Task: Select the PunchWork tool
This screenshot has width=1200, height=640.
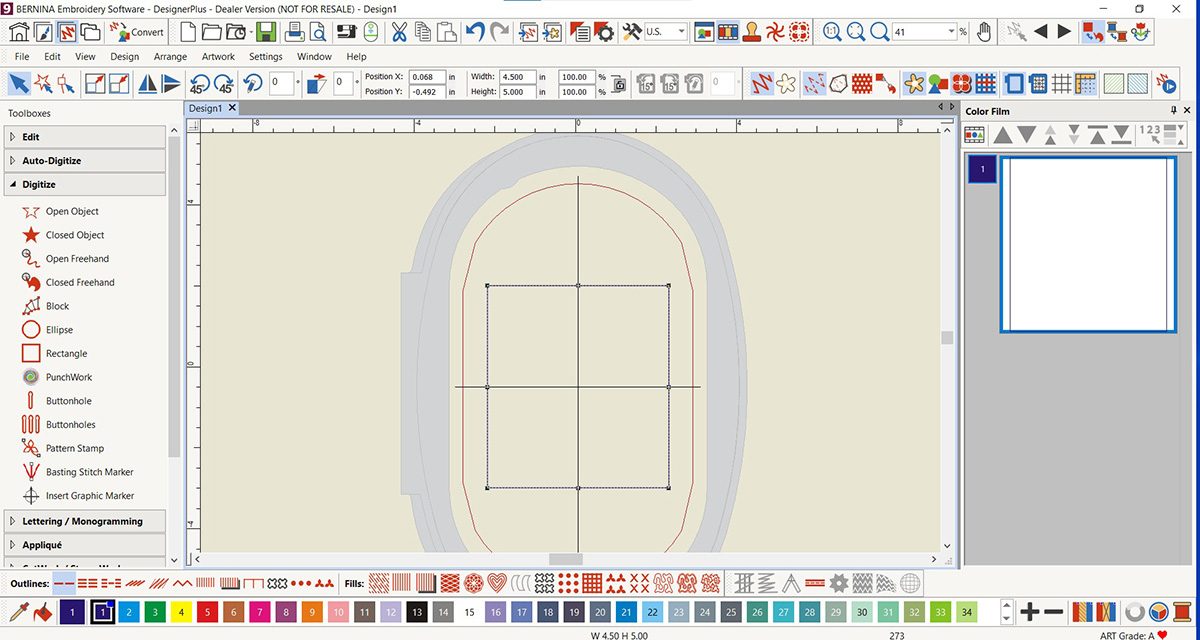Action: pos(56,377)
